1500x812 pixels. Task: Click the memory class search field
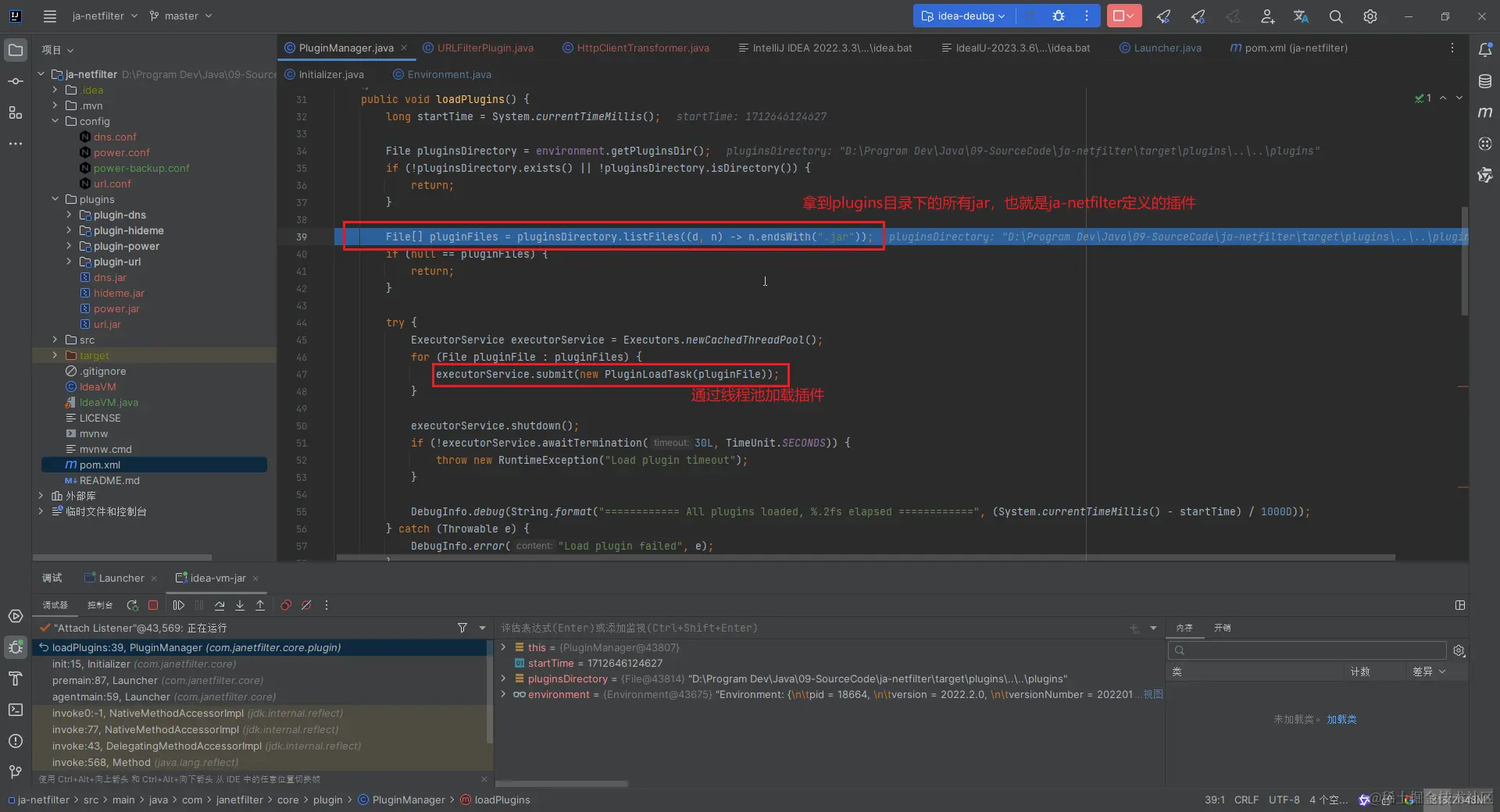pos(1306,650)
